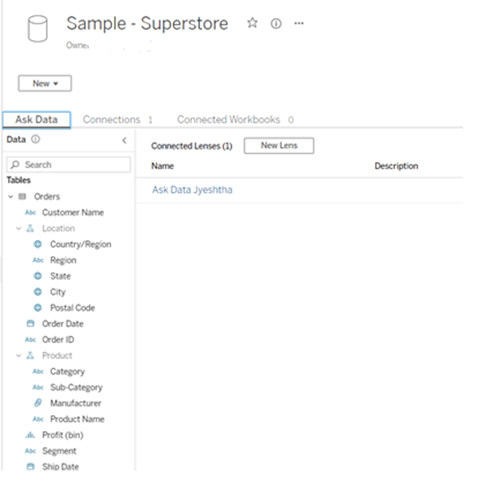This screenshot has height=490, width=478.
Task: Click the globe icon for Postal Code
Action: coord(38,308)
